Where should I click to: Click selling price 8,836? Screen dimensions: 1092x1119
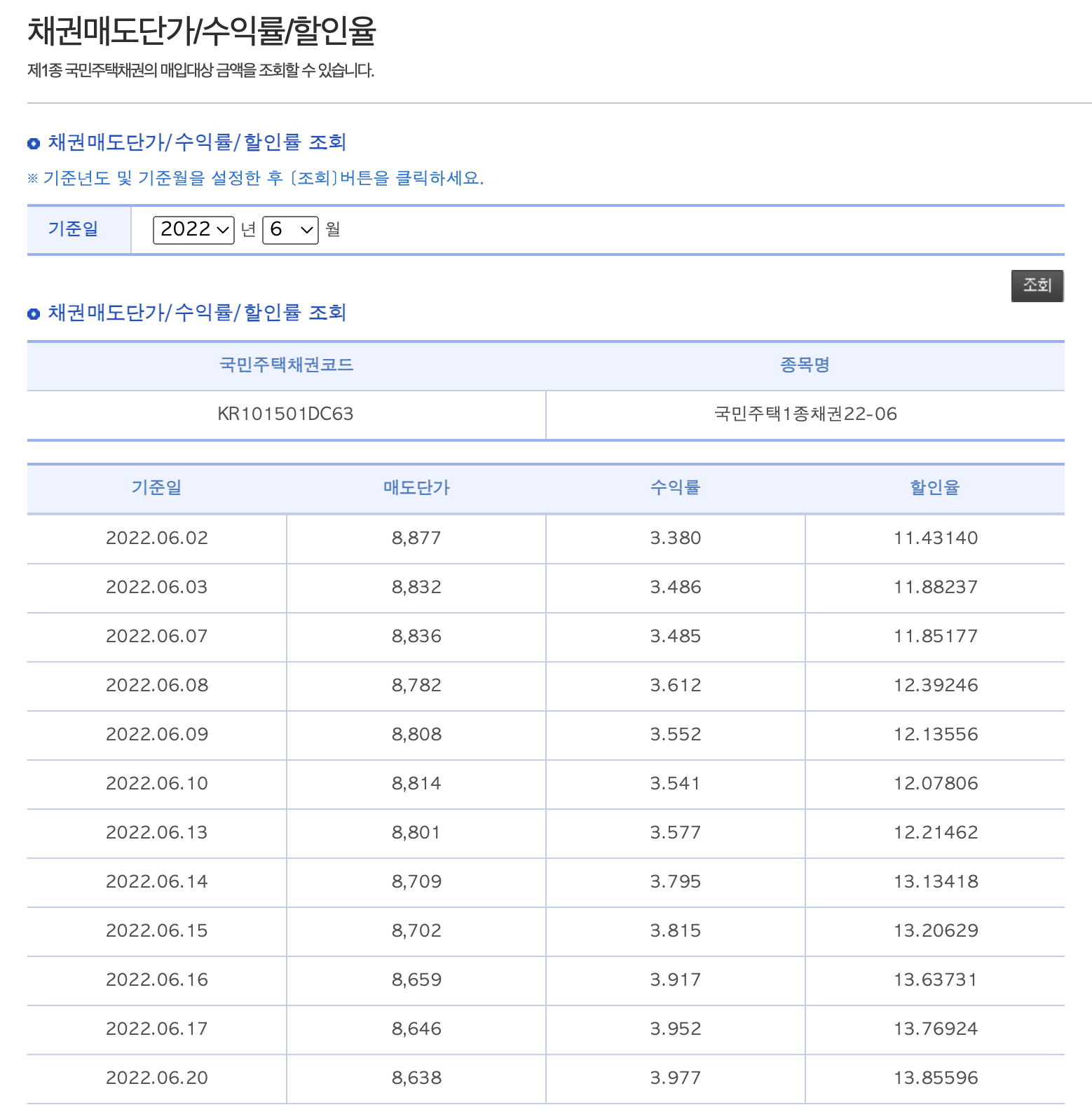tap(416, 637)
